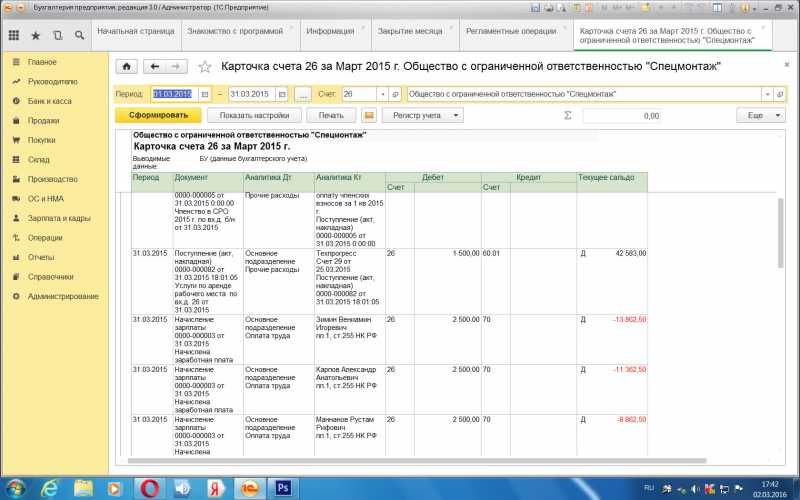Close the Карточка счета 26 tab

coord(764,28)
